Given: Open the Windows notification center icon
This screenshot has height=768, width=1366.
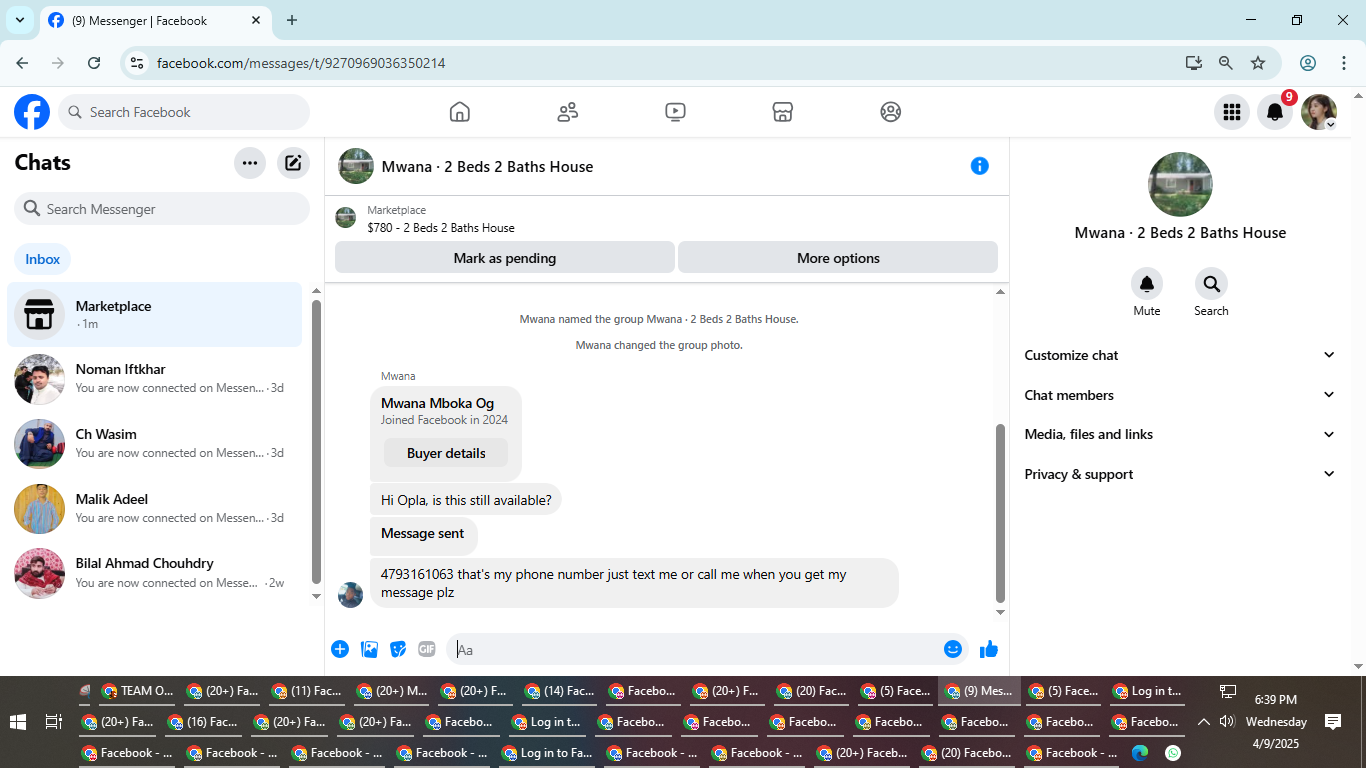Looking at the screenshot, I should (x=1332, y=721).
